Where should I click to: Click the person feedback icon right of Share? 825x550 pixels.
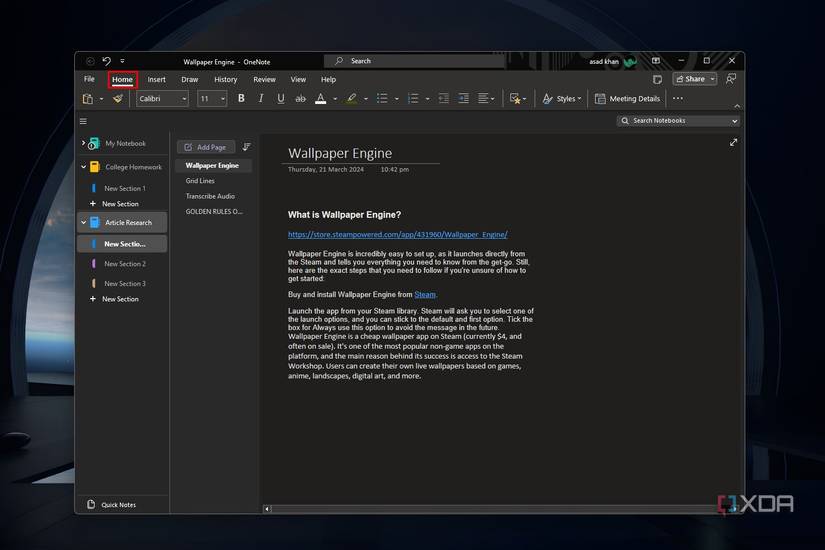(x=731, y=79)
